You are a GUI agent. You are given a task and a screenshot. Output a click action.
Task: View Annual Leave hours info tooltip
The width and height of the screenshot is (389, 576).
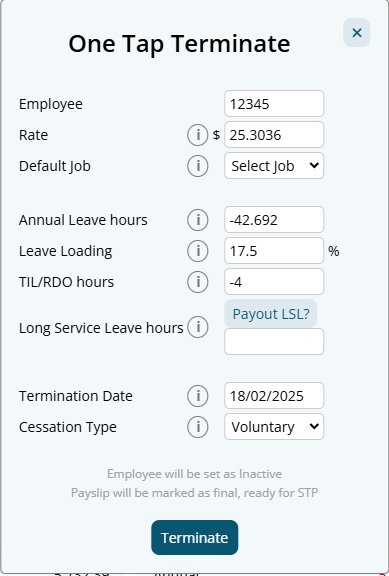[198, 220]
